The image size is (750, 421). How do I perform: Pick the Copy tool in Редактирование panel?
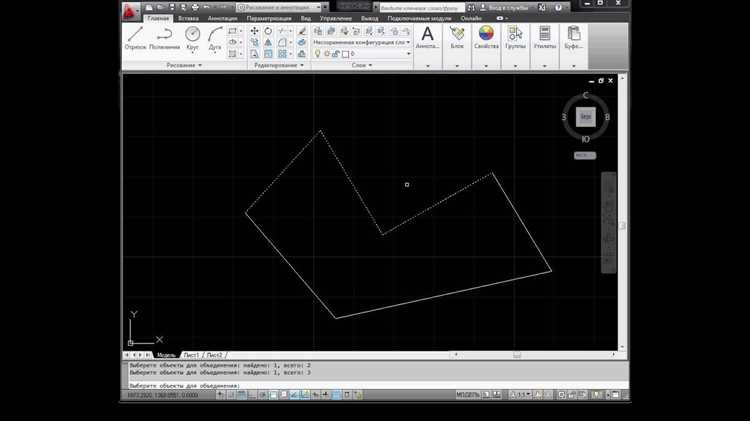click(x=254, y=43)
